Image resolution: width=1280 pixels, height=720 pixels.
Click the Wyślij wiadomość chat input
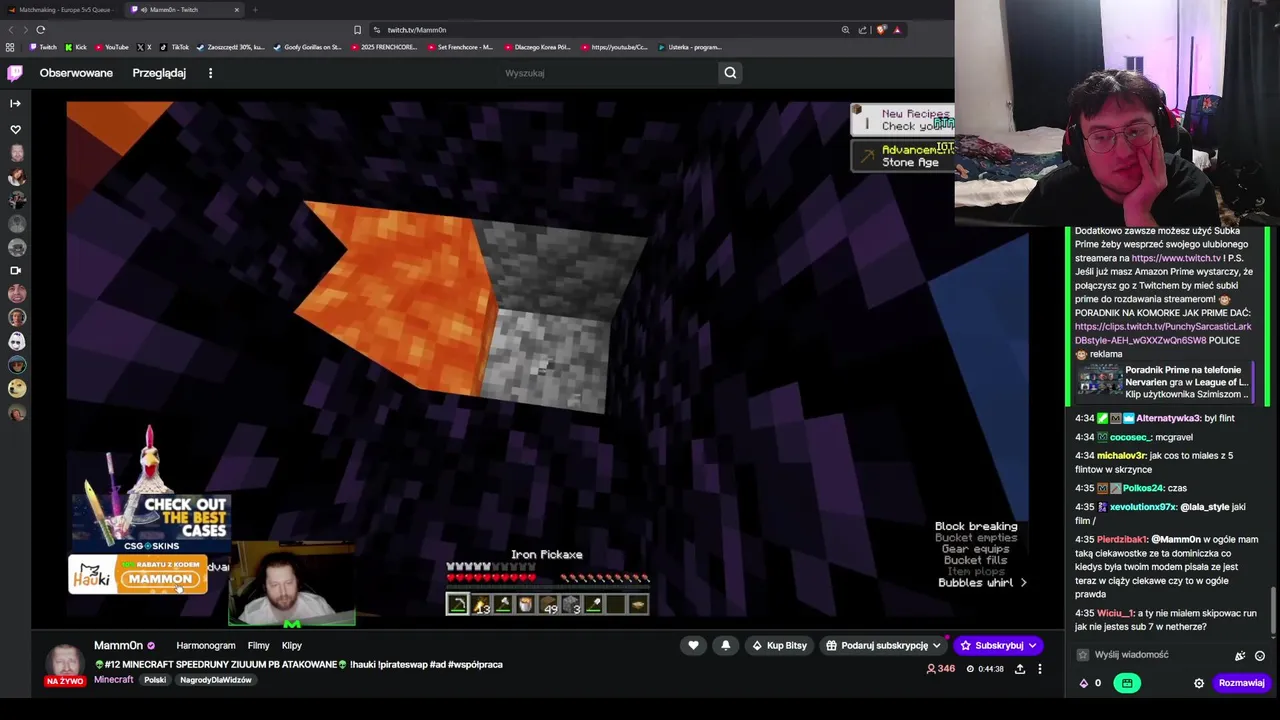1155,655
